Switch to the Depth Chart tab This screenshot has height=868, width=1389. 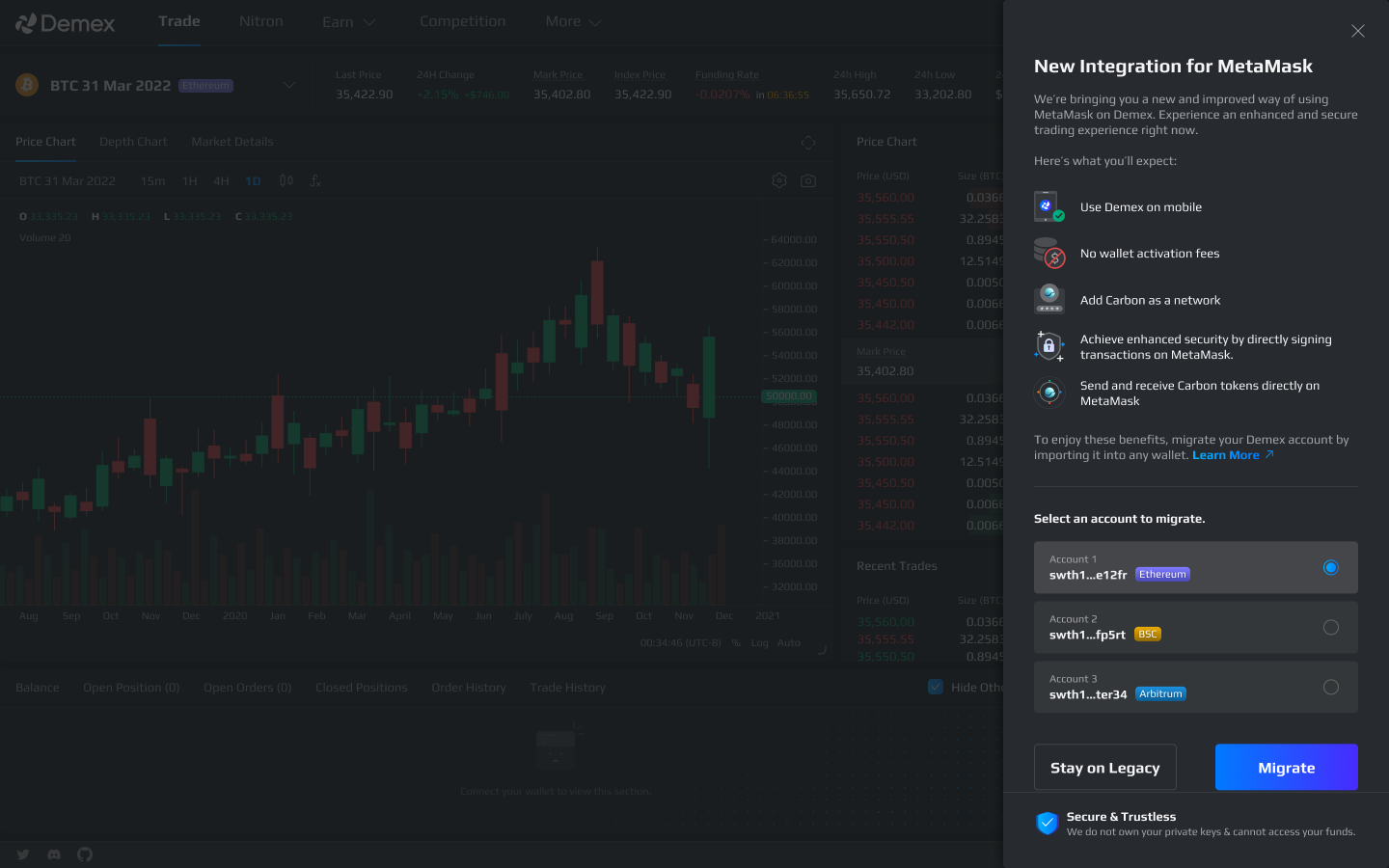point(133,142)
